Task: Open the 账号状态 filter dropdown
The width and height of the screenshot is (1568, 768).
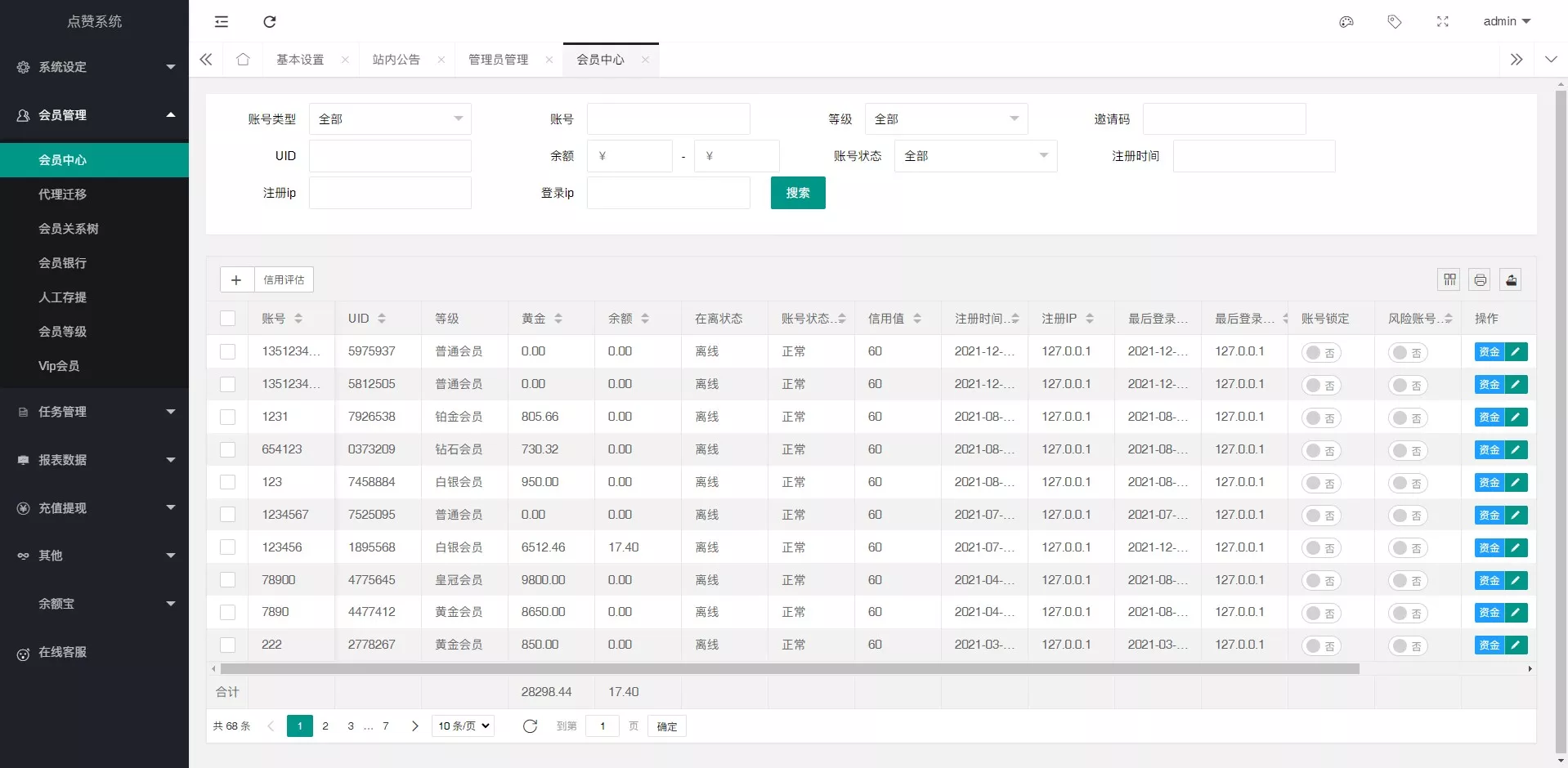Action: click(975, 156)
